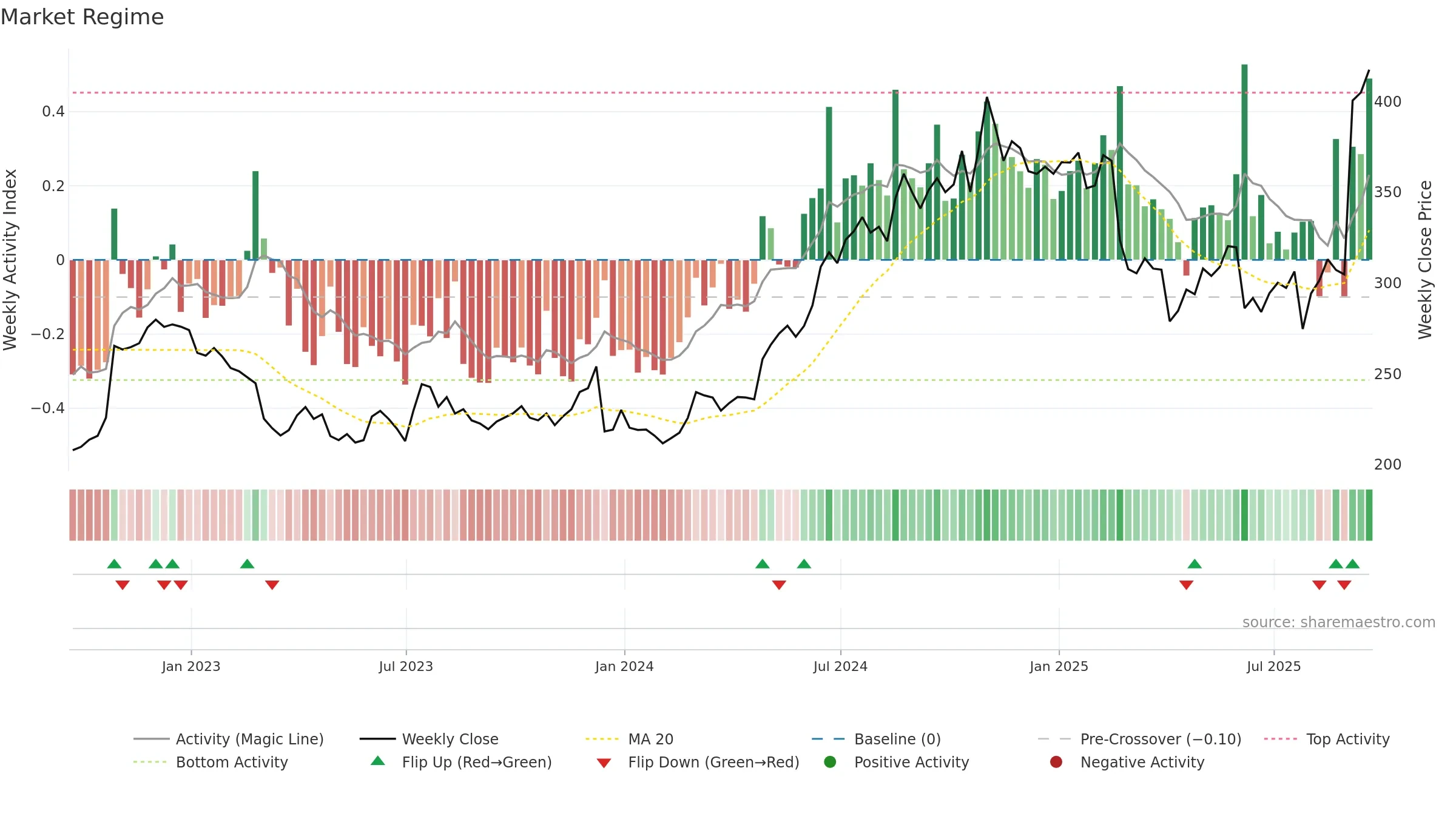Toggle Pre-Crossover (−0.10) legend entry
Image resolution: width=1456 pixels, height=819 pixels.
point(1139,739)
